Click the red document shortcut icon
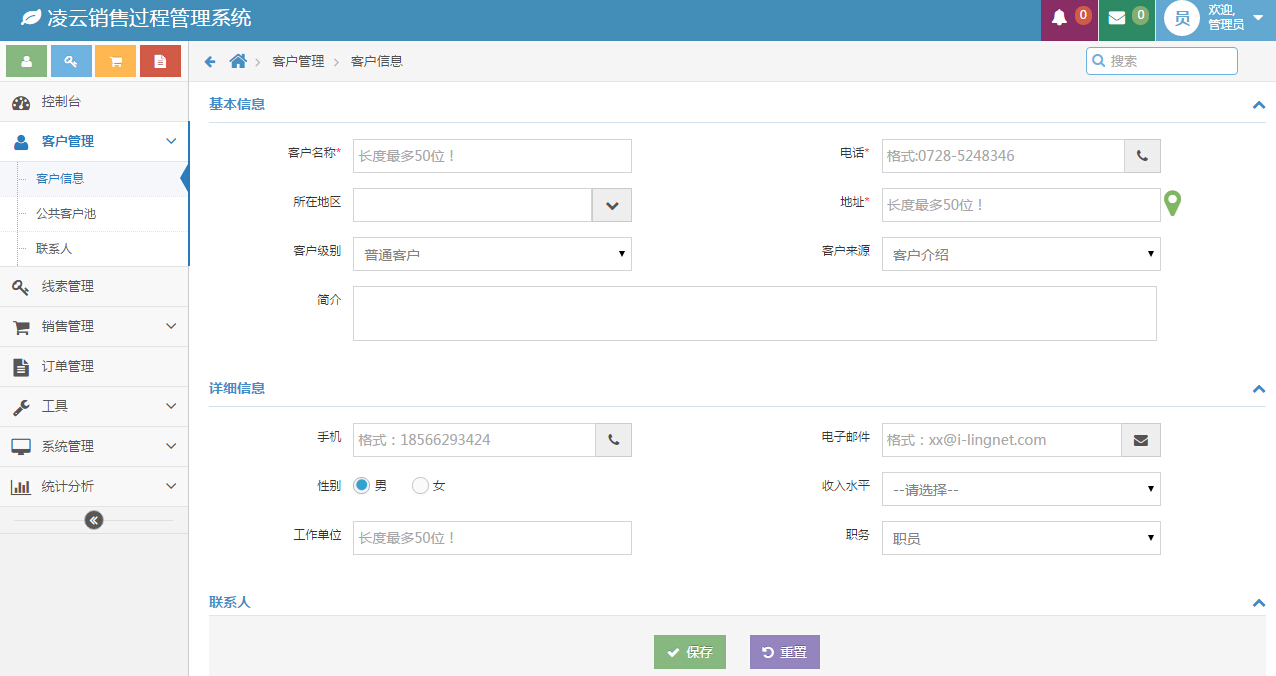 (160, 61)
